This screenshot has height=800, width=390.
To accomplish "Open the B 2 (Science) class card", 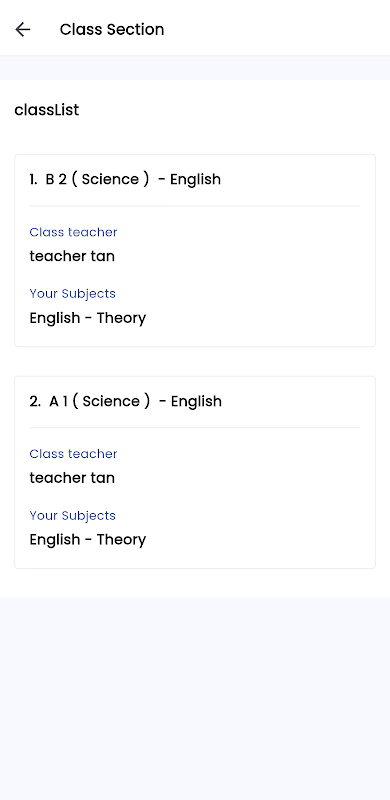I will click(x=195, y=251).
